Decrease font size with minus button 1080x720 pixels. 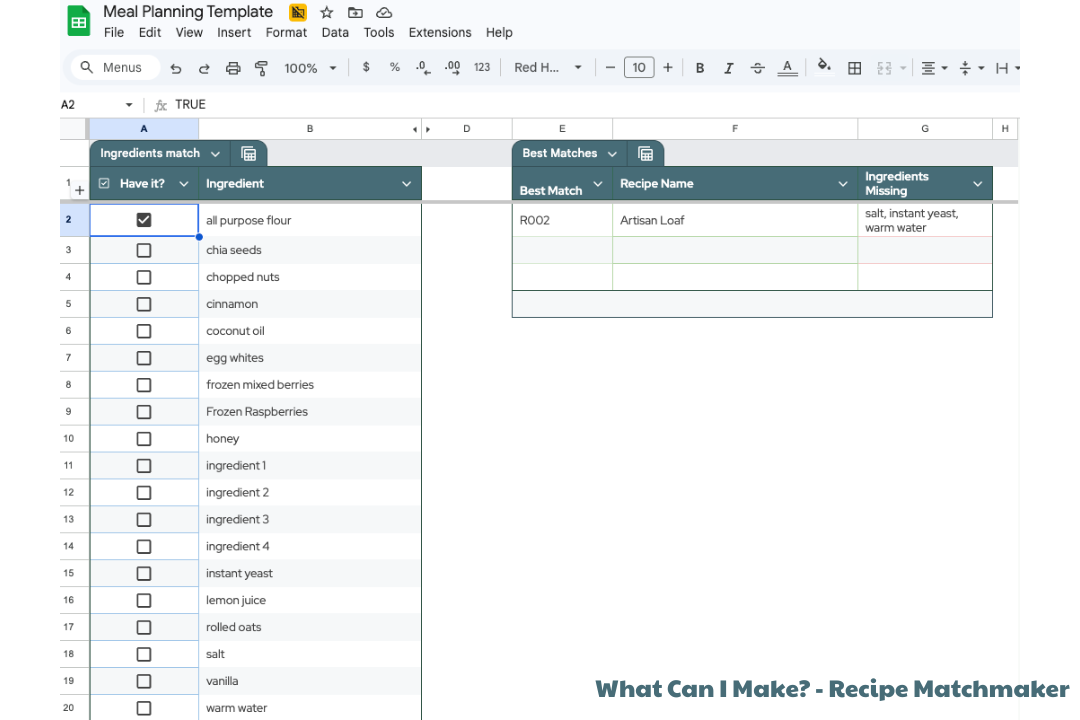(x=610, y=68)
